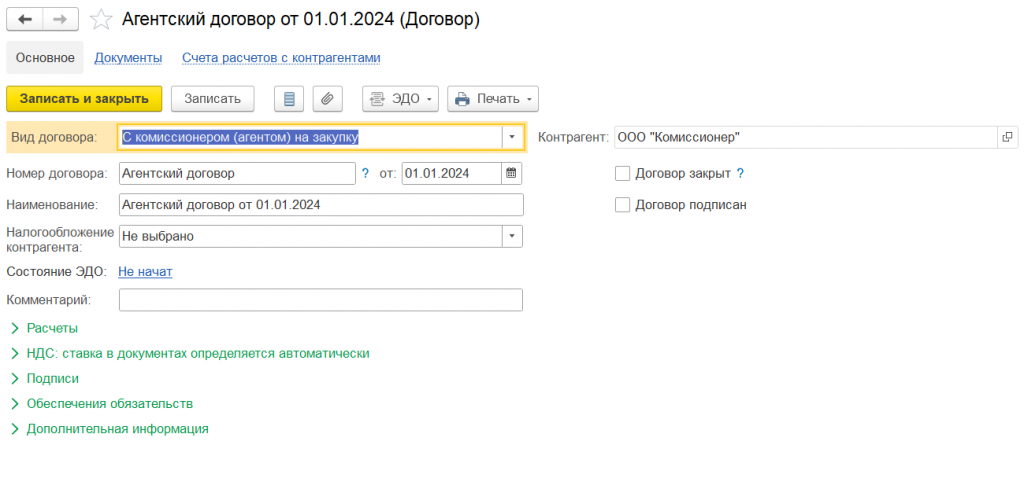
Task: Open the Вид договора dropdown list
Action: click(512, 137)
